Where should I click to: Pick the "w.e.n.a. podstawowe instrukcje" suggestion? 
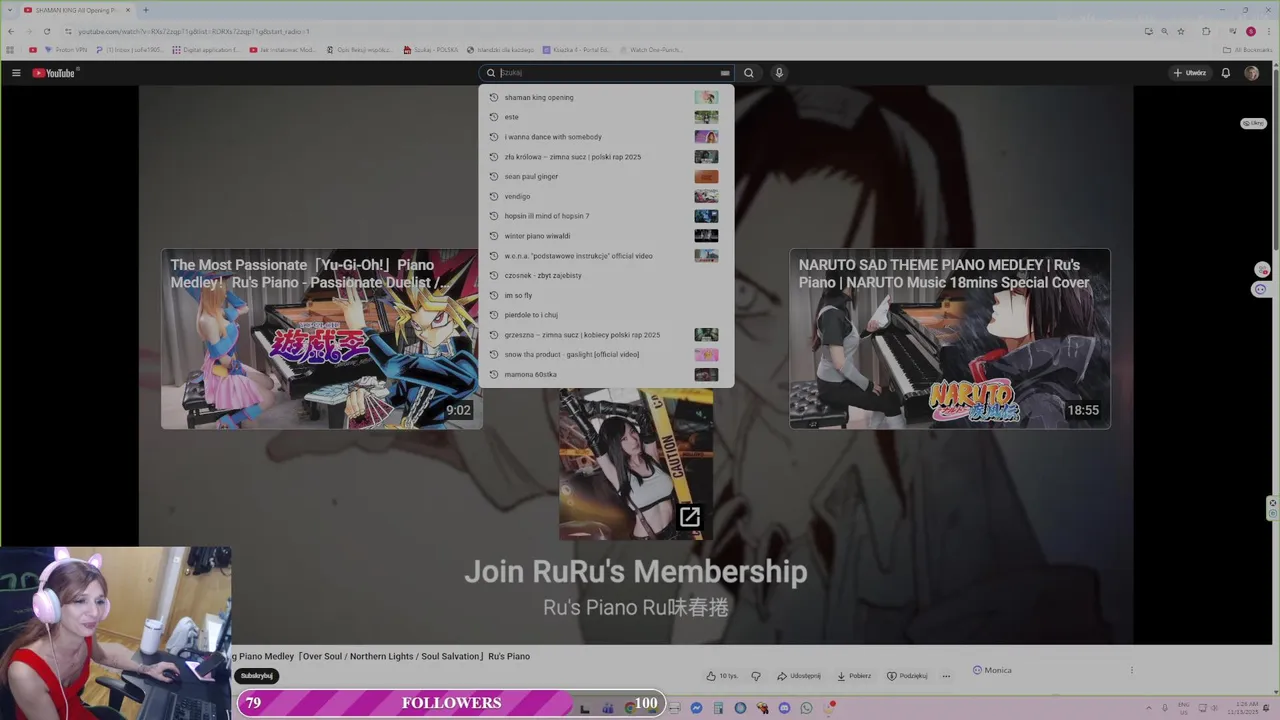click(605, 256)
